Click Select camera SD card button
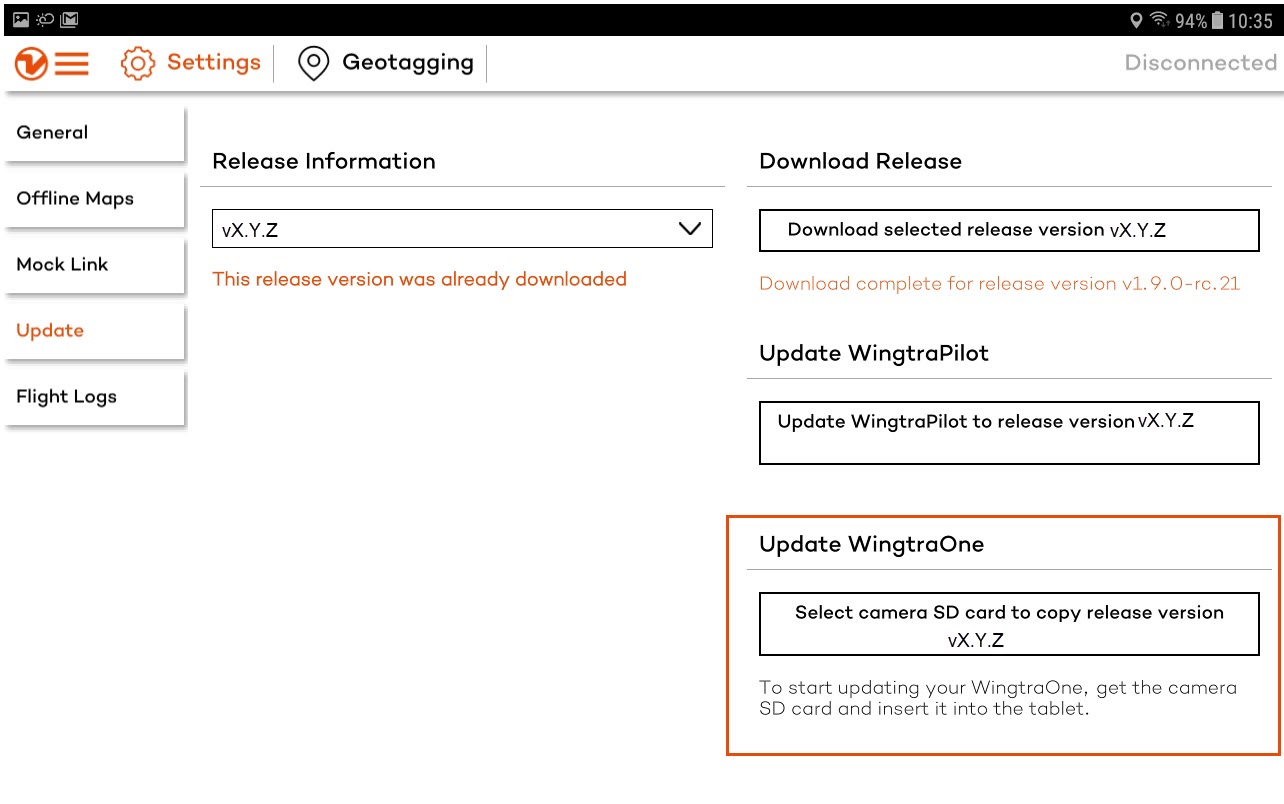The width and height of the screenshot is (1284, 804). 1009,623
